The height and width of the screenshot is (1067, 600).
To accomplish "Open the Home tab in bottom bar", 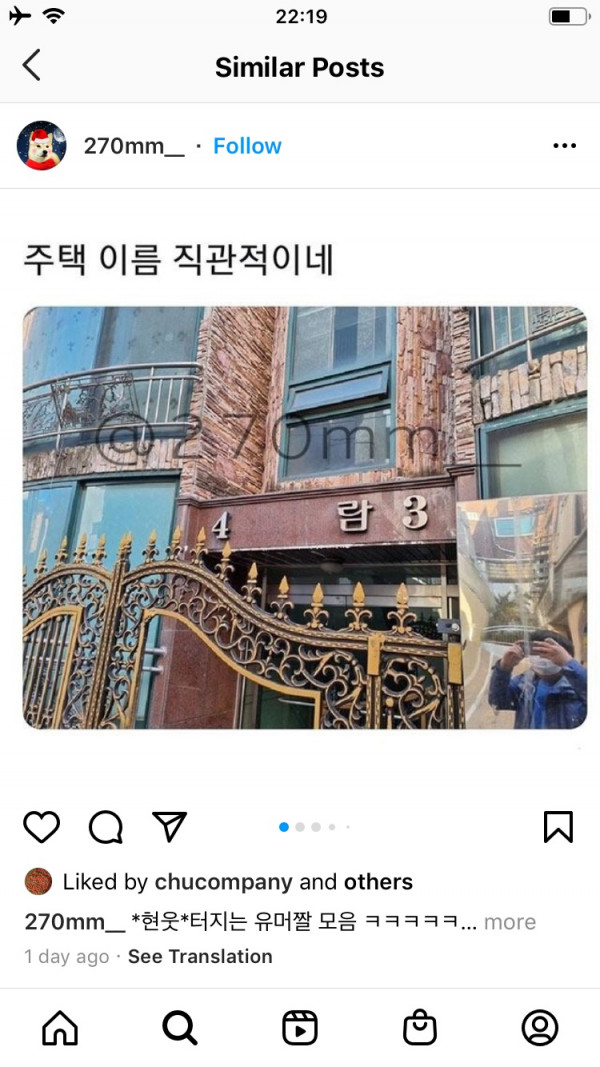I will 60,1027.
